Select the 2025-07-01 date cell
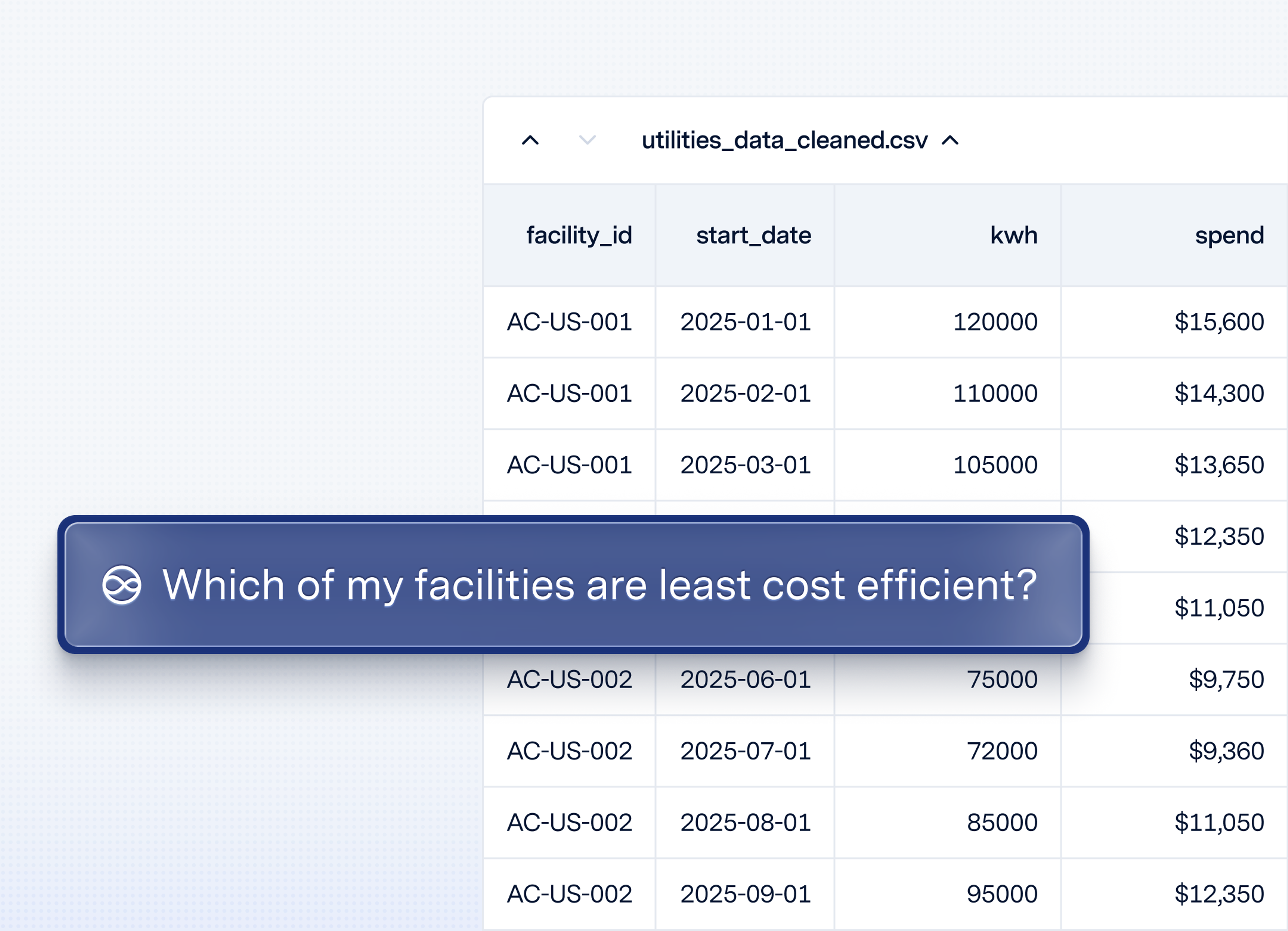This screenshot has width=1288, height=931. 745,751
